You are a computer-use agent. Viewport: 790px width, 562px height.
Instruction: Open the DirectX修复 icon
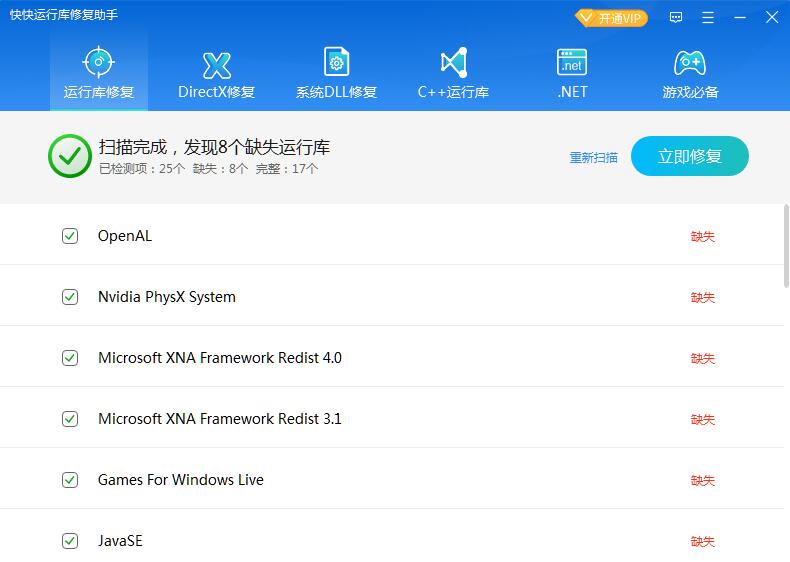(x=216, y=64)
